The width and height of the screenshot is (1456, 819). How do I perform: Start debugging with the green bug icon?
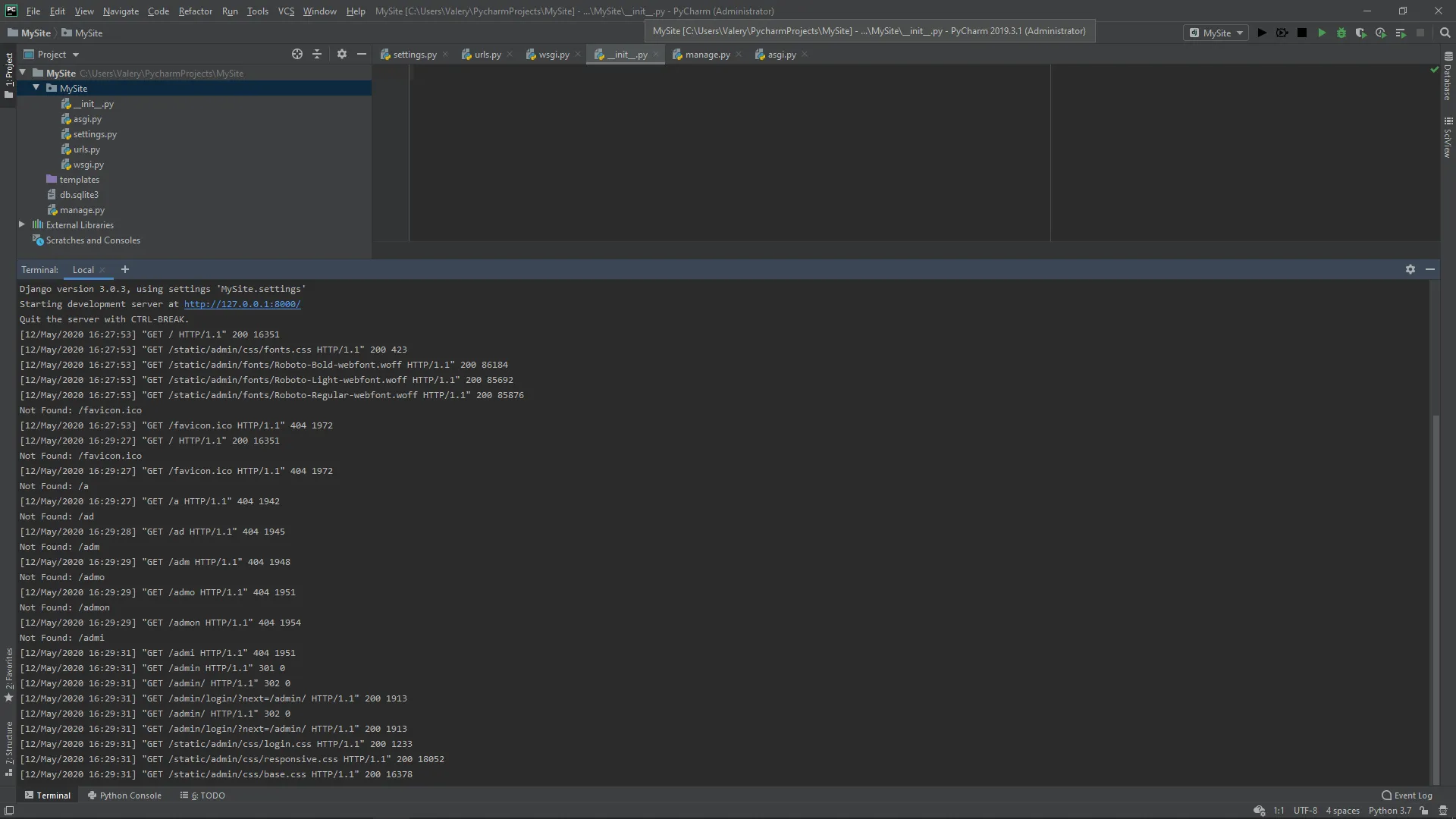pyautogui.click(x=1341, y=33)
